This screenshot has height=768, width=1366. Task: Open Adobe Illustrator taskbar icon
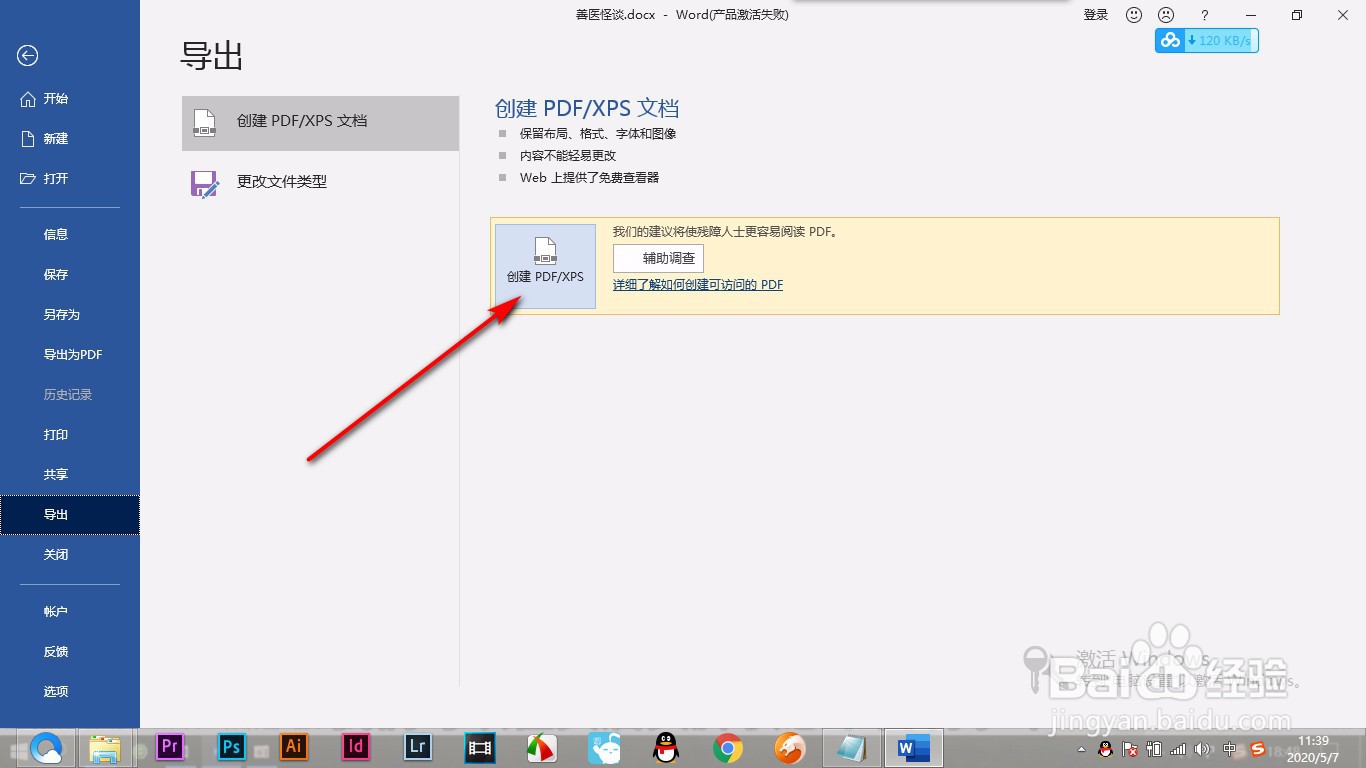coord(294,746)
